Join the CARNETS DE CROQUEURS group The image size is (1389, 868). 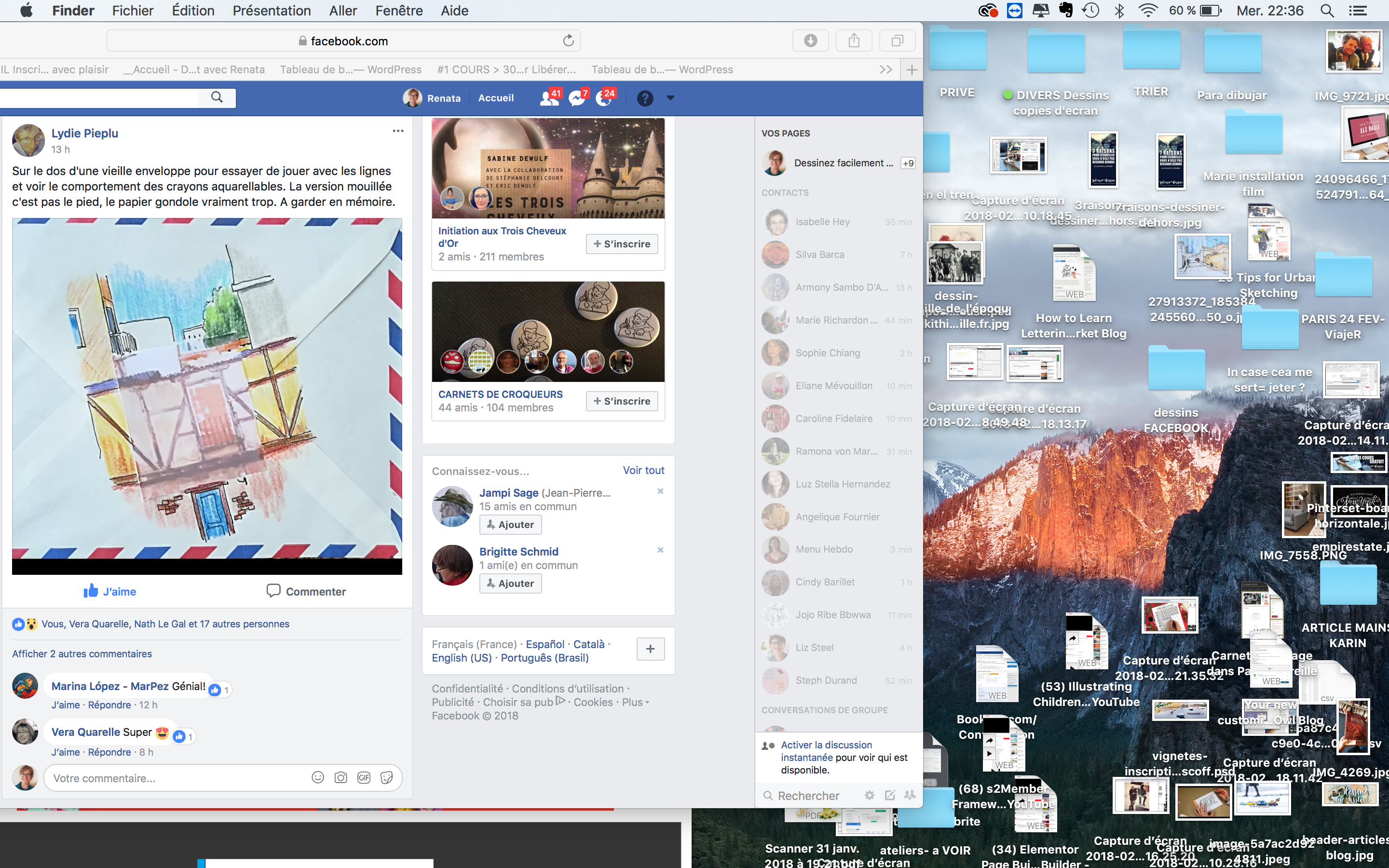[x=622, y=401]
